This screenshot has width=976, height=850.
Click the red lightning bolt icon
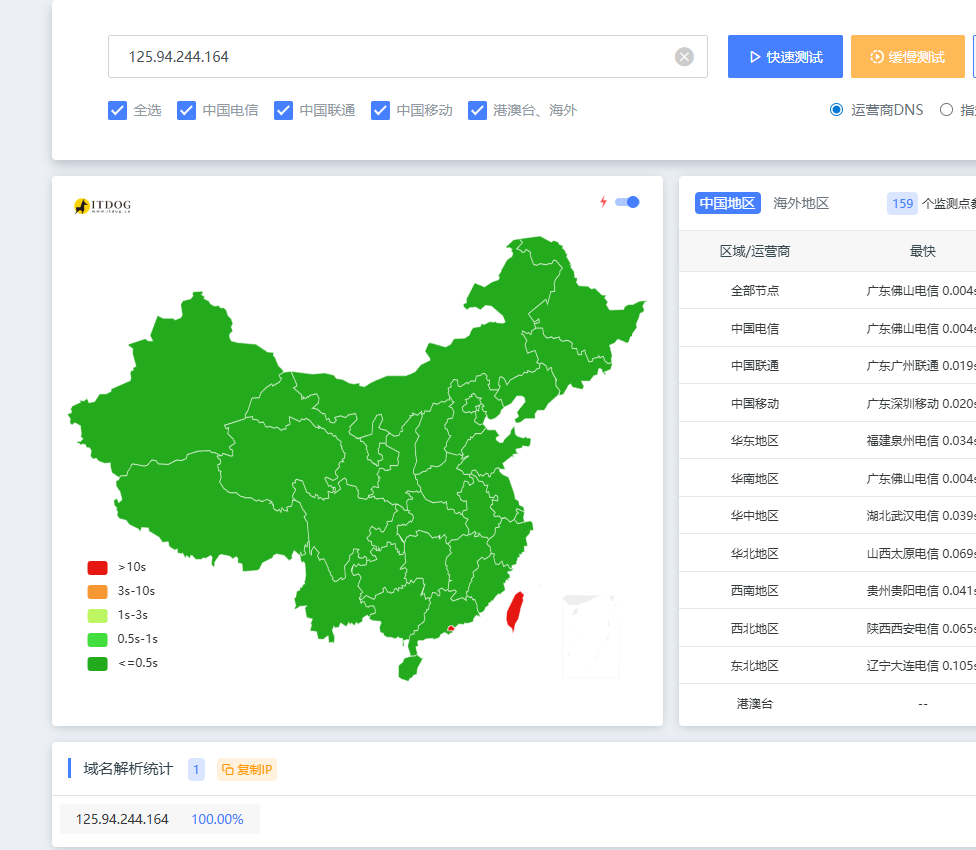point(603,202)
